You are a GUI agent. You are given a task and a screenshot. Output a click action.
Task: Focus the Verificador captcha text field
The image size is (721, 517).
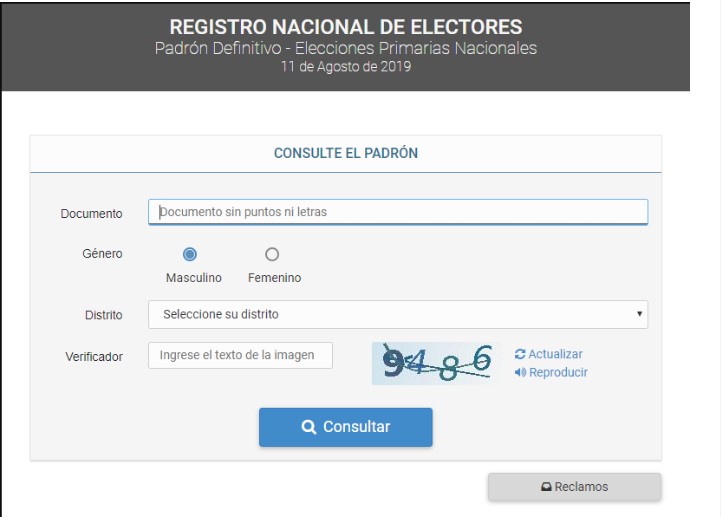point(240,355)
